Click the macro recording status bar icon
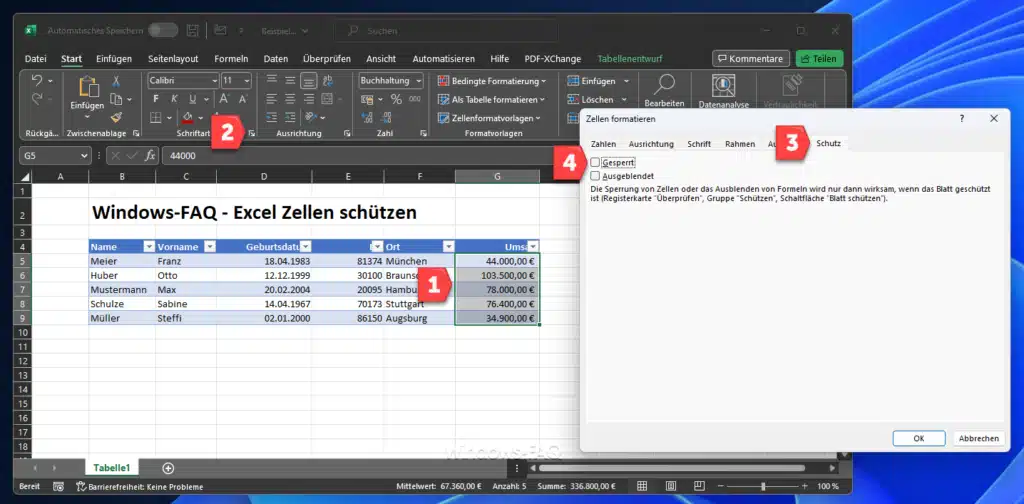1024x504 pixels. [58, 486]
